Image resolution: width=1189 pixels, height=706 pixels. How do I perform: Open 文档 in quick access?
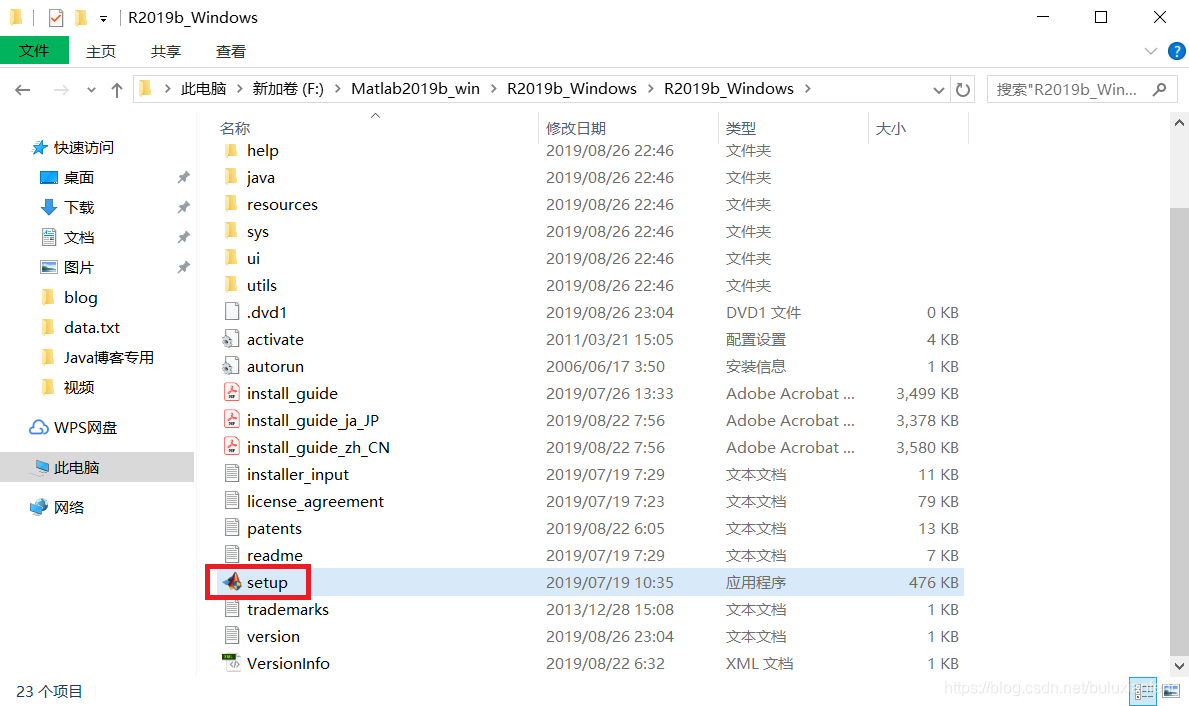[x=67, y=237]
